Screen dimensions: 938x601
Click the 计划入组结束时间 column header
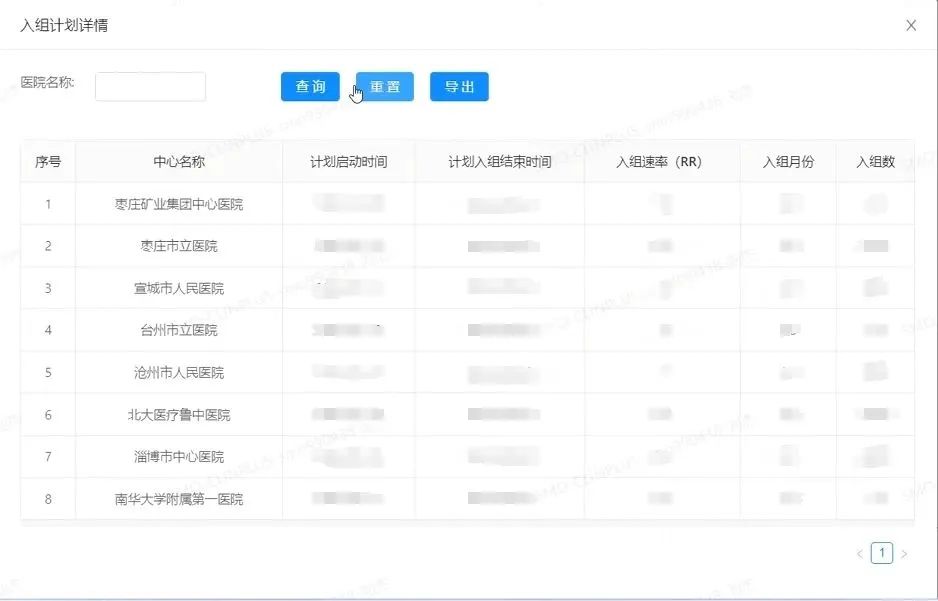500,162
